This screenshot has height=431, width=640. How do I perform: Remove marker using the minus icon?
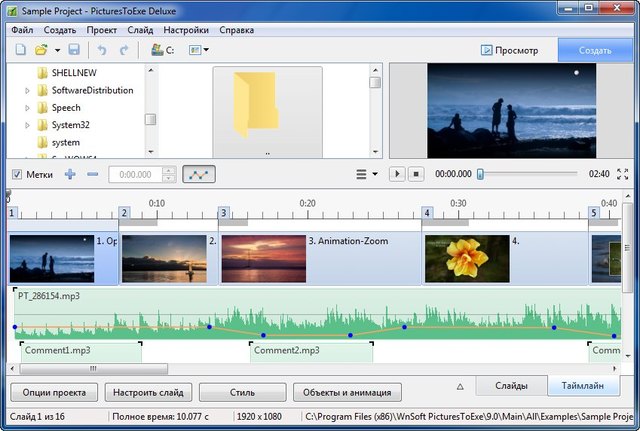pos(93,174)
